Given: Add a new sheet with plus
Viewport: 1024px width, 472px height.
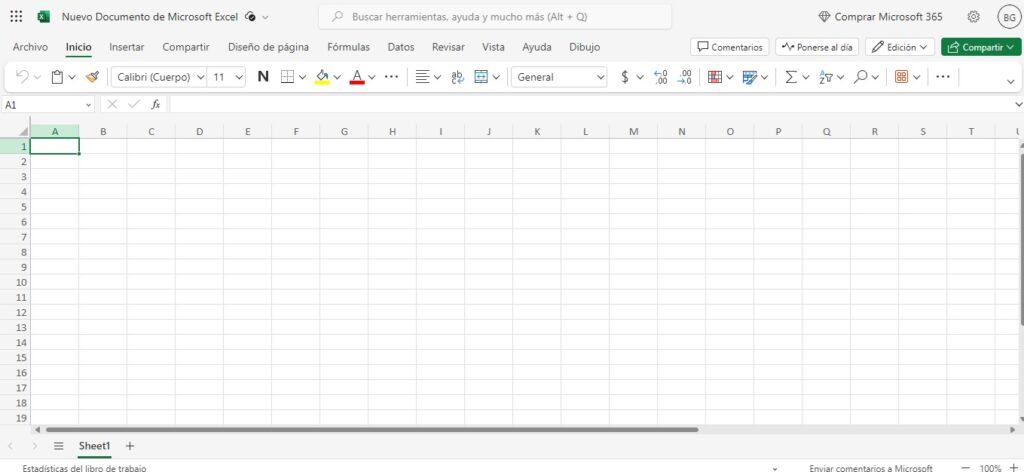Looking at the screenshot, I should click(x=129, y=446).
